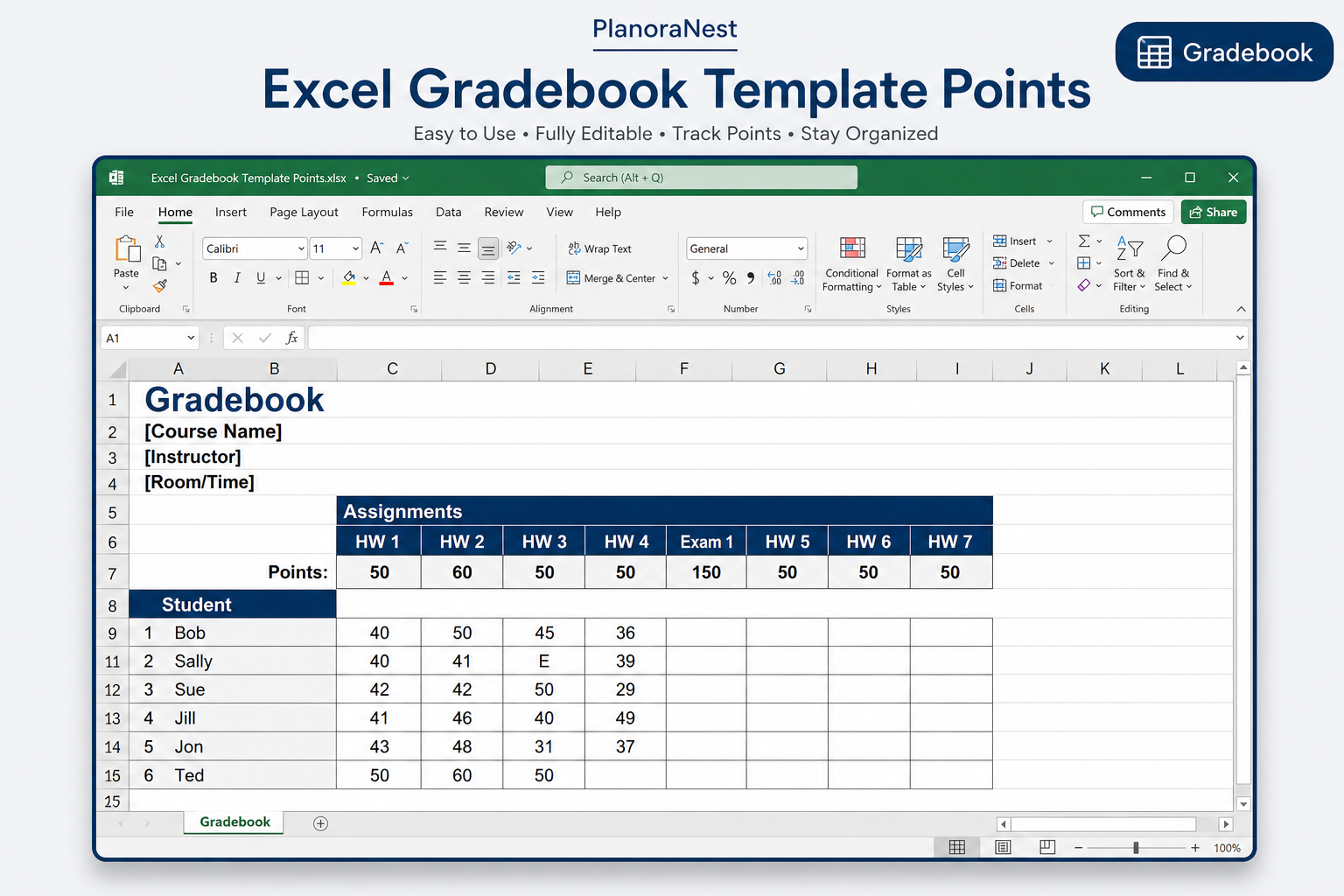Click the Format as Table icon
Viewport: 1344px width, 896px height.
tap(909, 249)
